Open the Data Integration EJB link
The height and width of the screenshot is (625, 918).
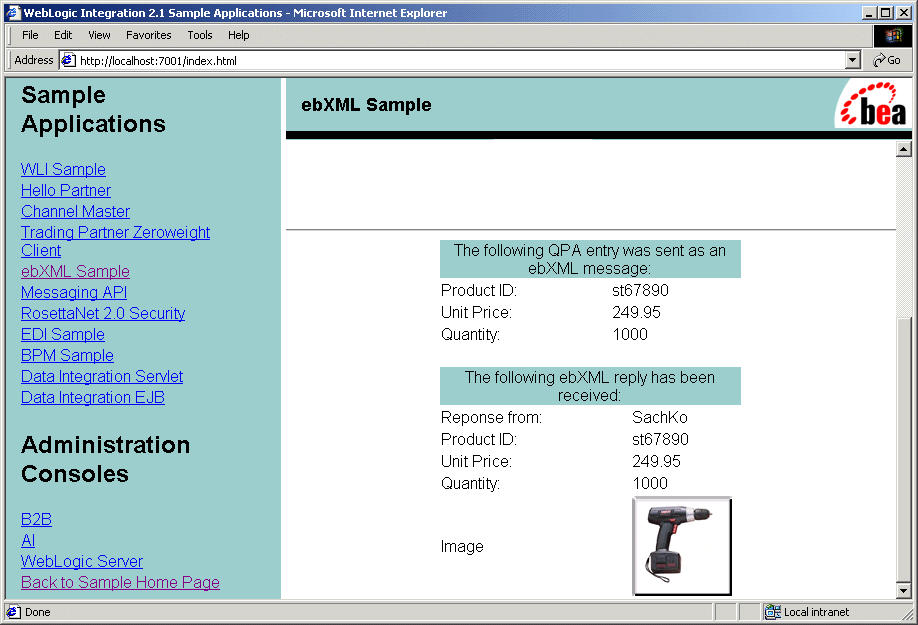pyautogui.click(x=93, y=397)
